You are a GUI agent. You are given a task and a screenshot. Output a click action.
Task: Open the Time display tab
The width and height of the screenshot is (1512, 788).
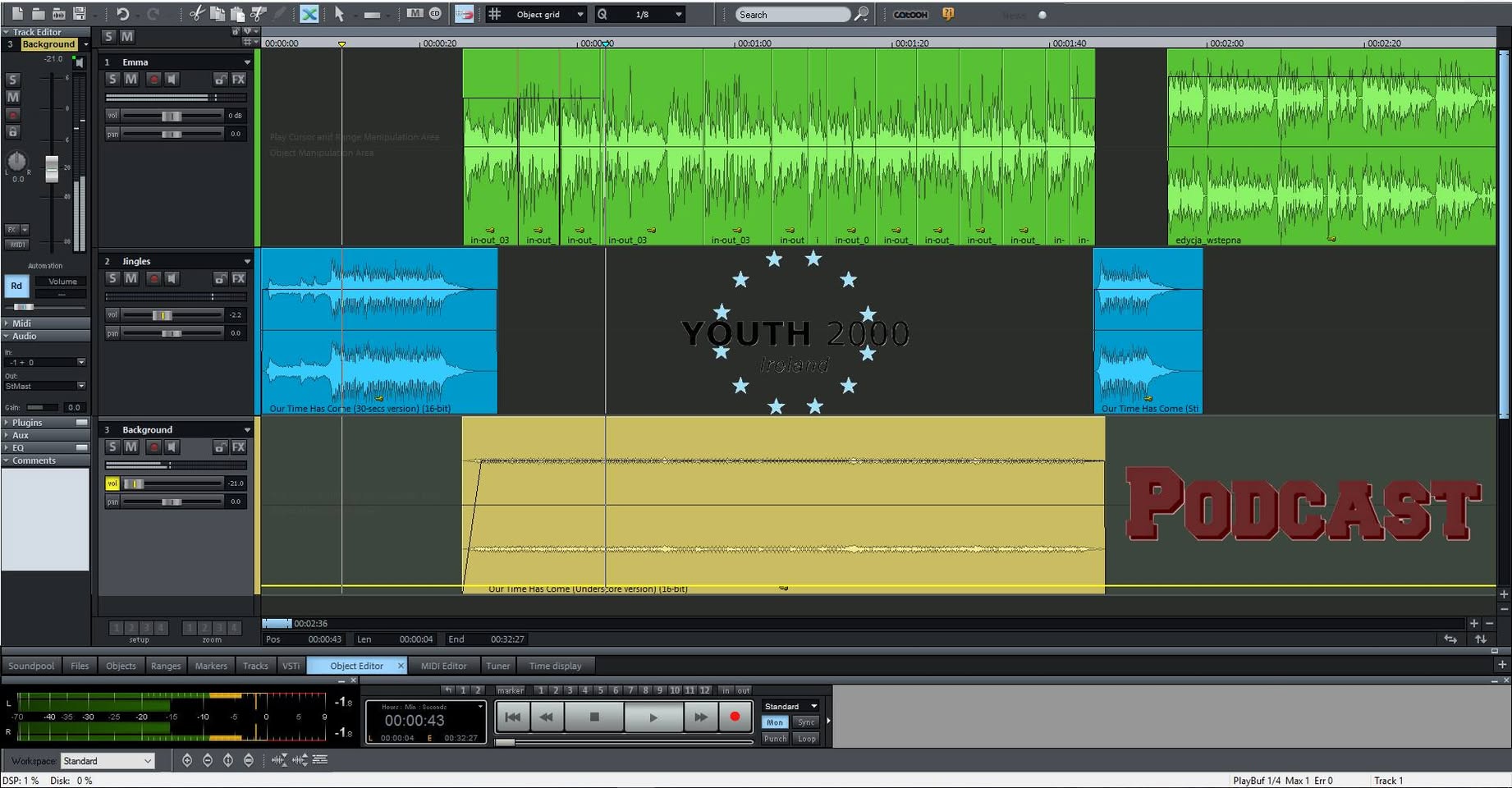click(x=555, y=666)
